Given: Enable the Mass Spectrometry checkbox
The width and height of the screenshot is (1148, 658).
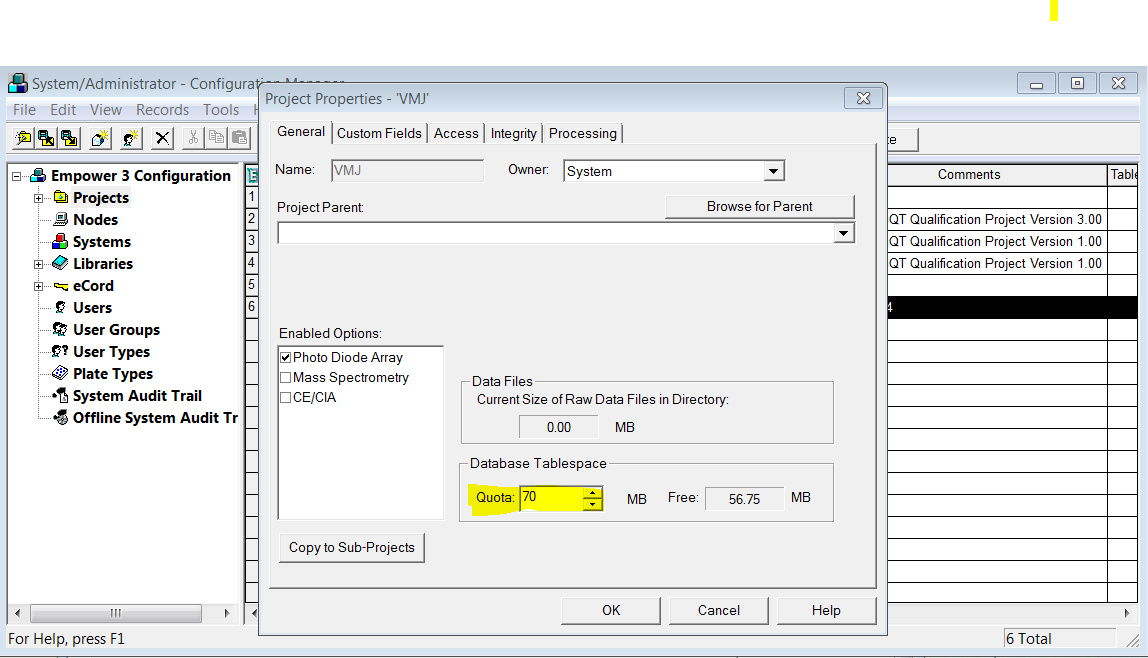Looking at the screenshot, I should click(286, 378).
